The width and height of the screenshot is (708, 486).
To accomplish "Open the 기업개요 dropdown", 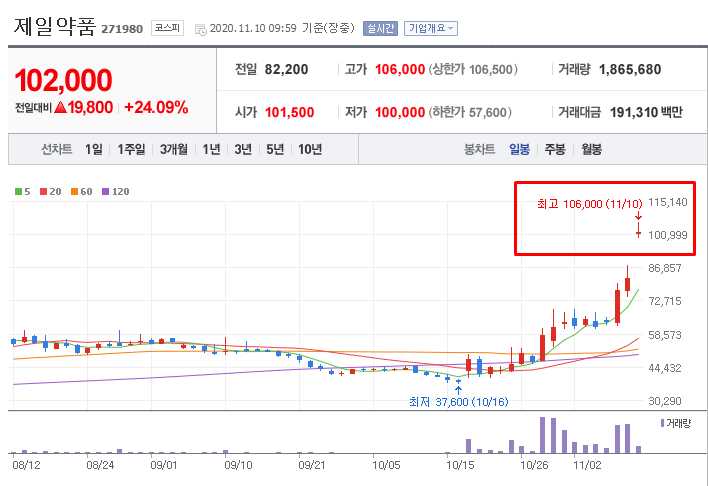I will (431, 28).
